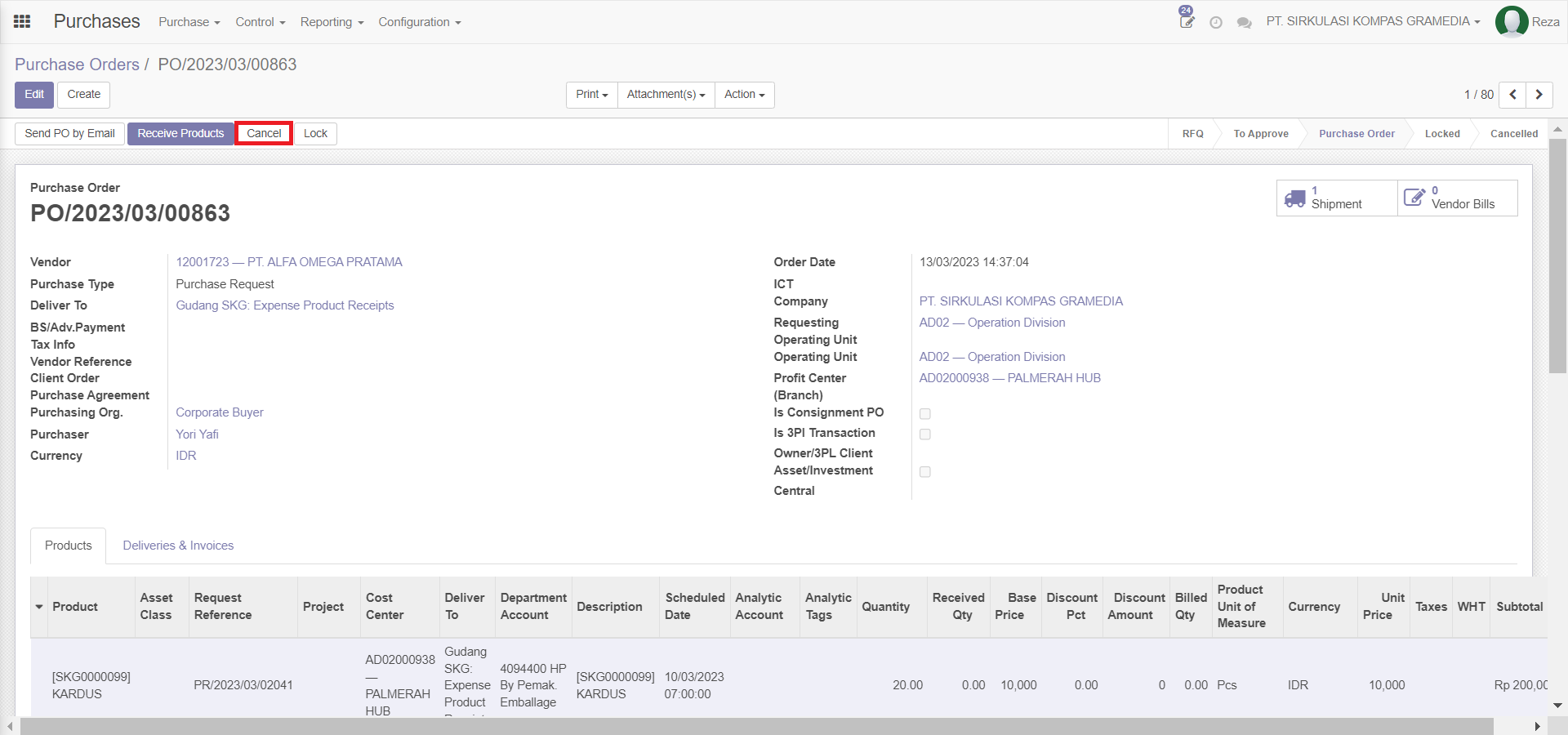Toggle the Asset/Investment checkbox
Image resolution: width=1568 pixels, height=735 pixels.
click(x=925, y=472)
